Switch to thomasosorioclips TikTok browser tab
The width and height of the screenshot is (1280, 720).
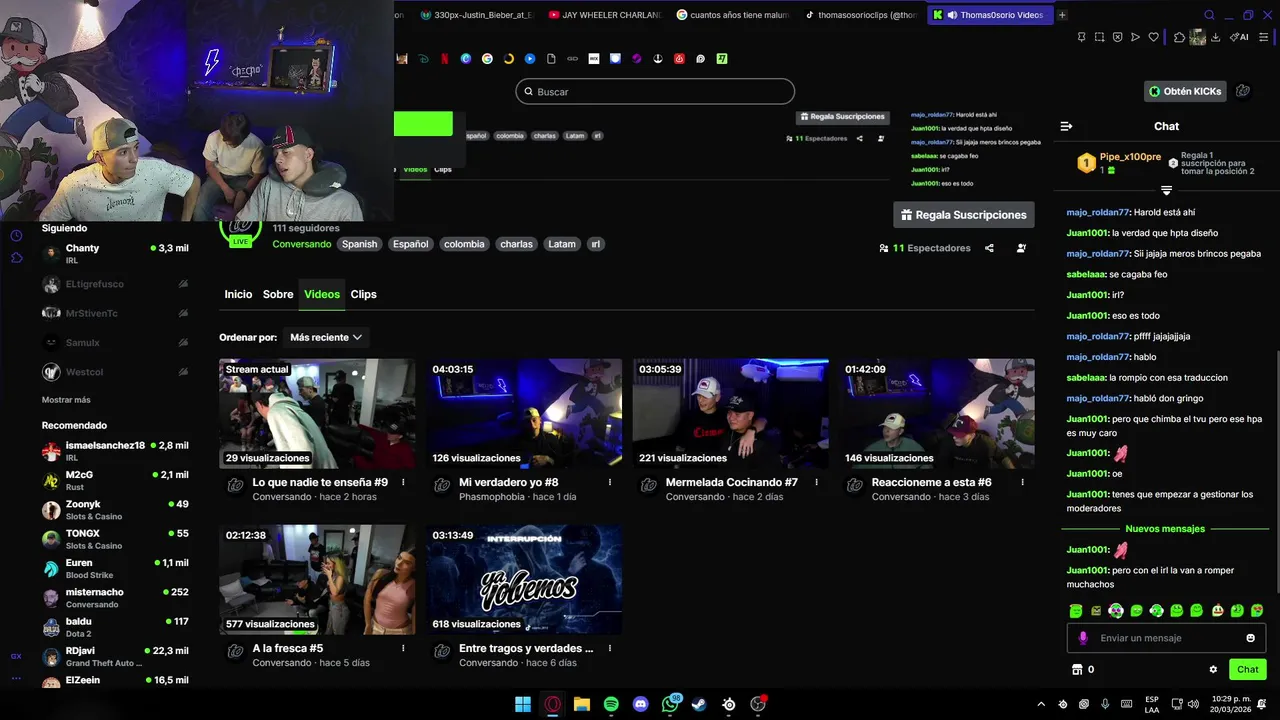860,15
